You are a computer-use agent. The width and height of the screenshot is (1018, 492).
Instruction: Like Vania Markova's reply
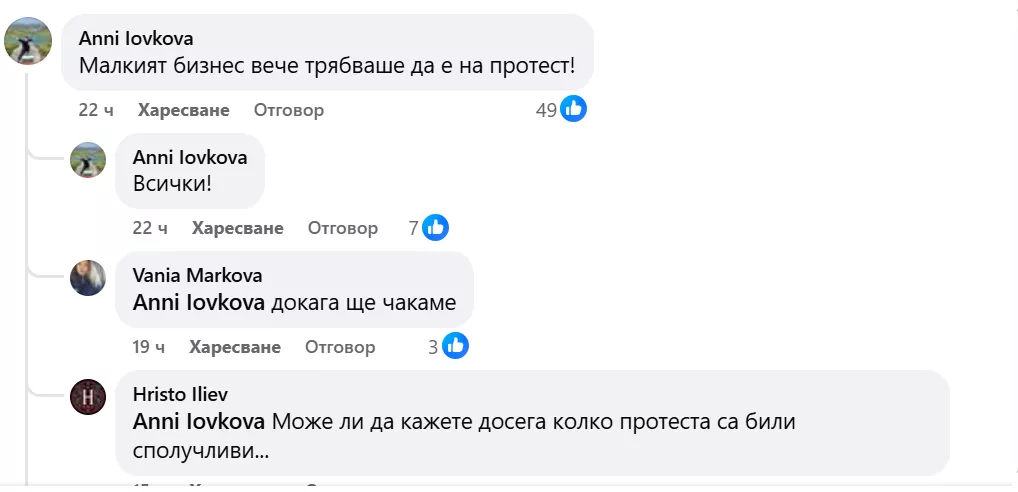point(235,347)
